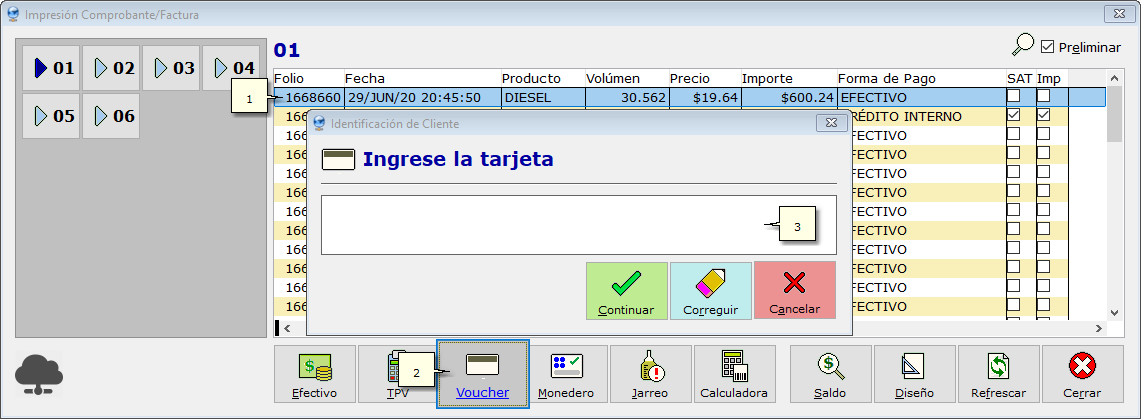1141x419 pixels.
Task: Click the magnifying glass search icon
Action: pos(1023,46)
